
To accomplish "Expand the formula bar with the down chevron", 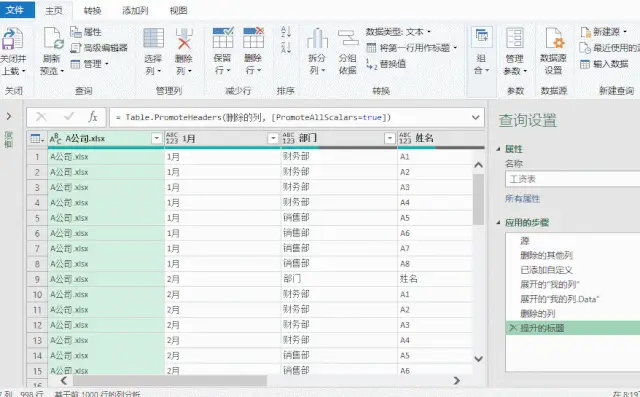I will point(476,118).
